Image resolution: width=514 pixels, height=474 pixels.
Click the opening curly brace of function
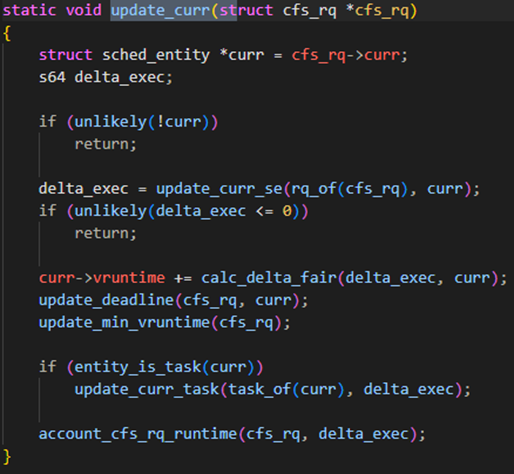coord(7,33)
